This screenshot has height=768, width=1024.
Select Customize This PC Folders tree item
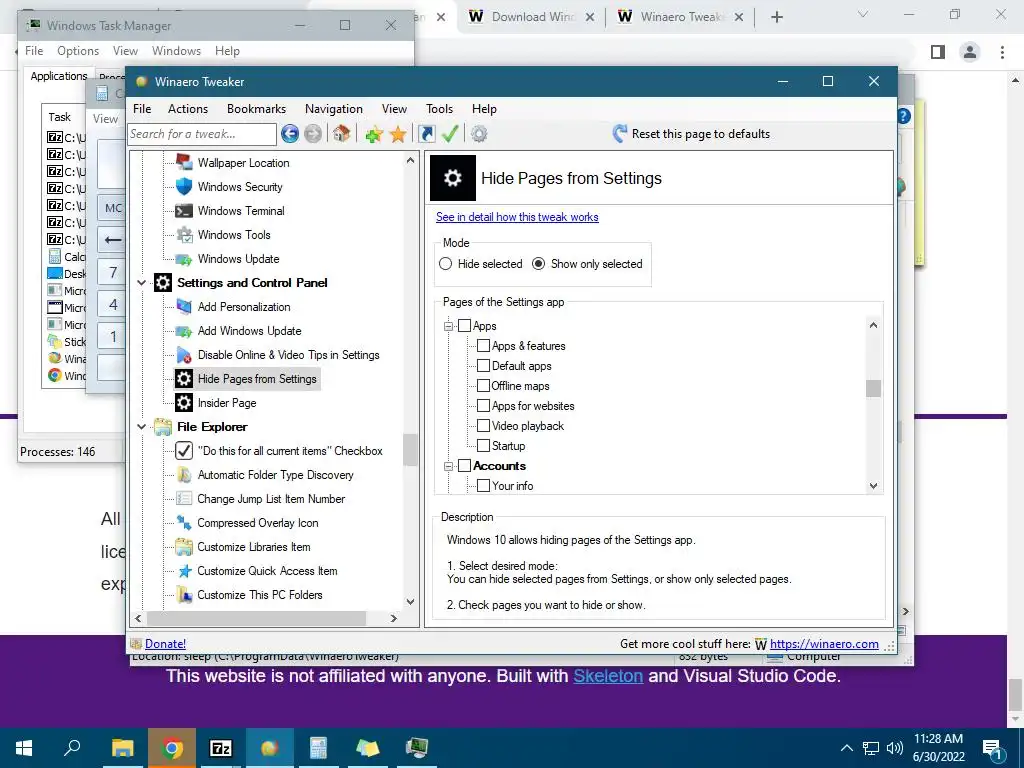(249, 595)
